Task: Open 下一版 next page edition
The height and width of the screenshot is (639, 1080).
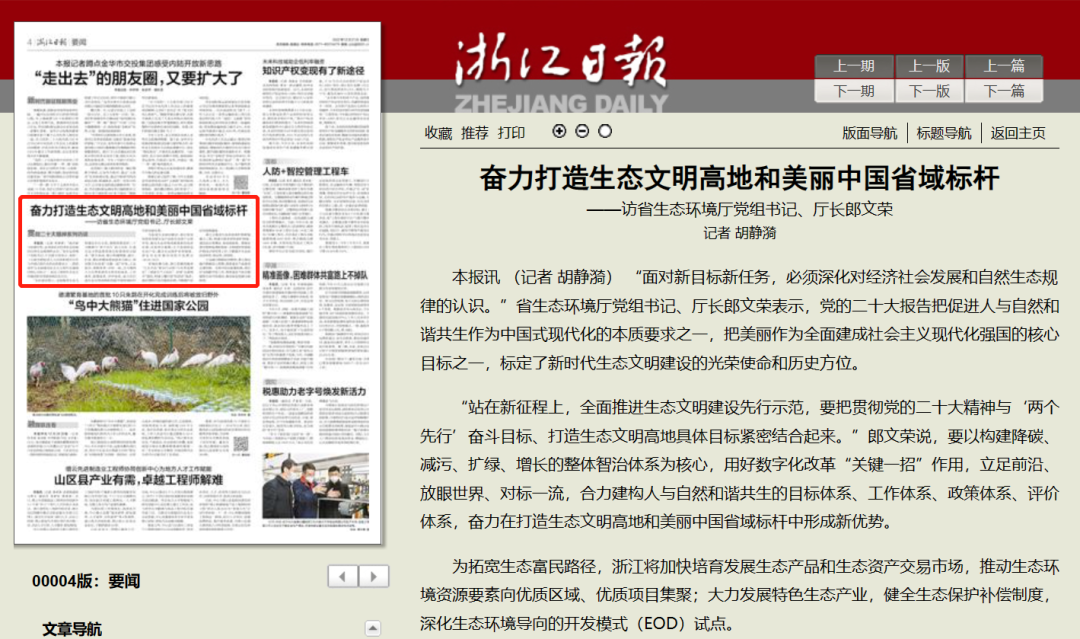Action: coord(929,91)
